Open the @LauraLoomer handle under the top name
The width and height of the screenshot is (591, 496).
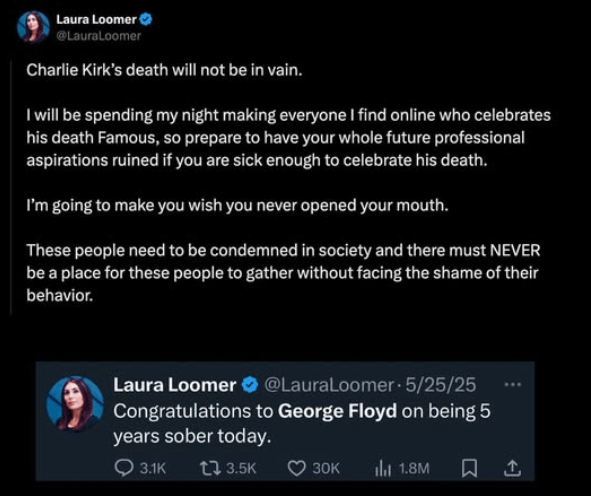tap(99, 36)
